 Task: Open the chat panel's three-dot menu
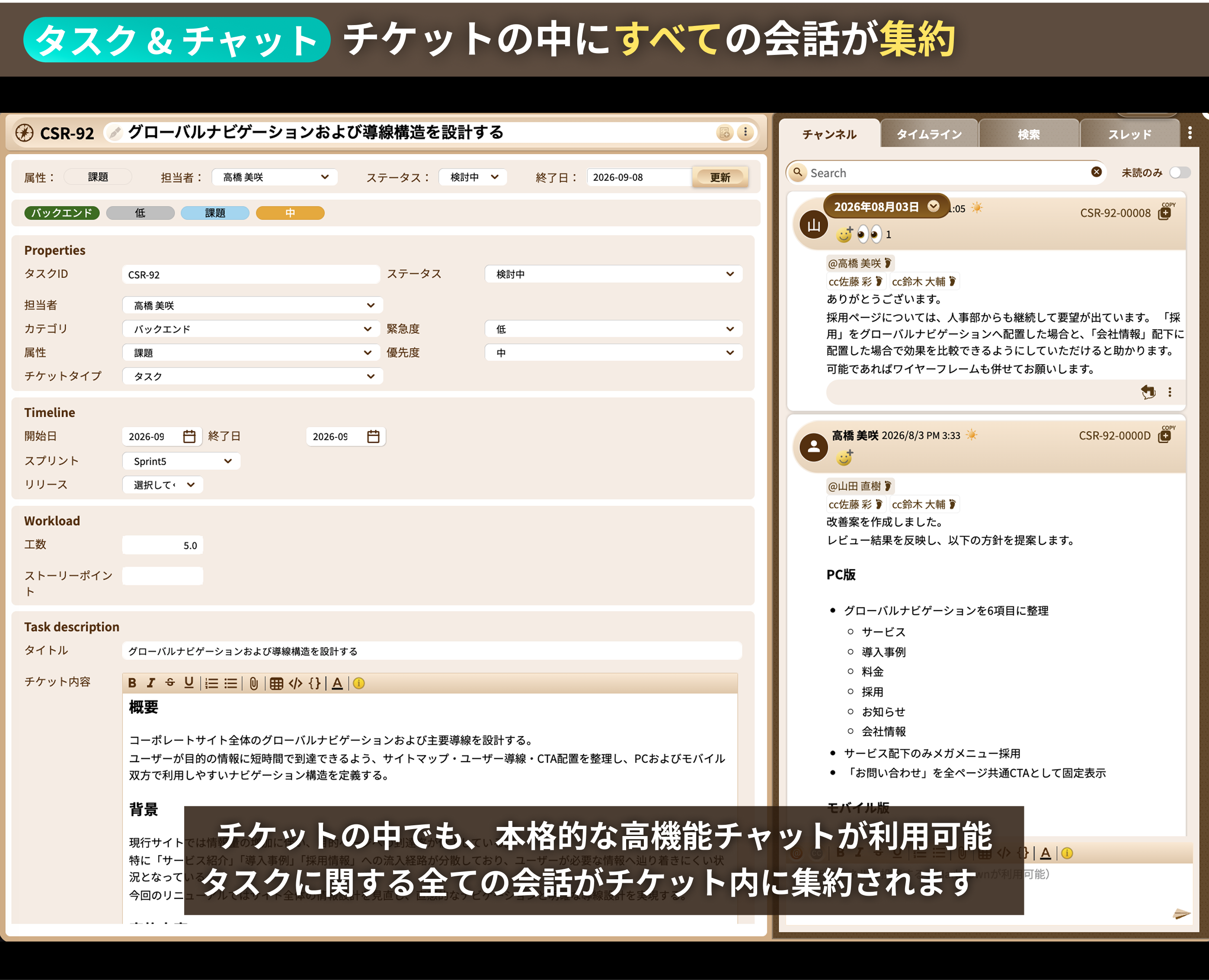click(1190, 133)
